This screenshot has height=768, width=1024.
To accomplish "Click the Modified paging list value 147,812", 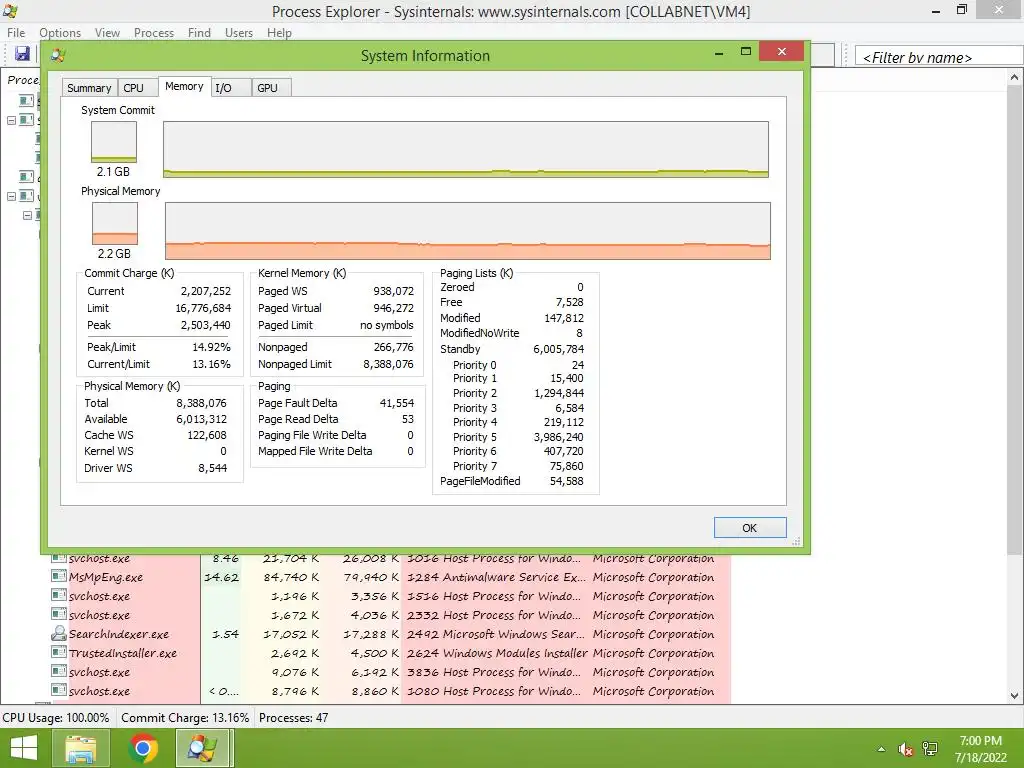I will [x=564, y=318].
